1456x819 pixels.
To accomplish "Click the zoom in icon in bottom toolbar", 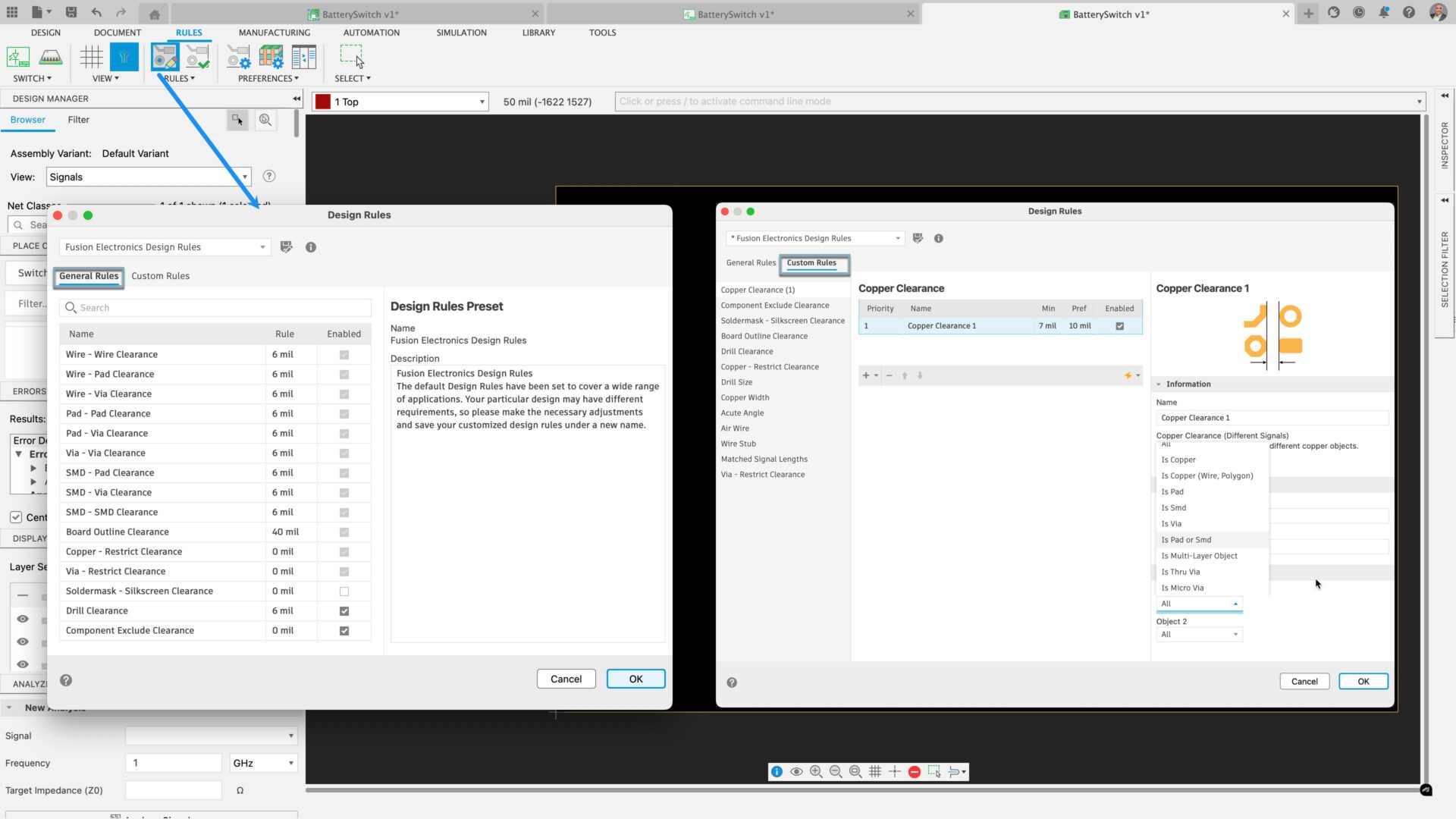I will (816, 772).
